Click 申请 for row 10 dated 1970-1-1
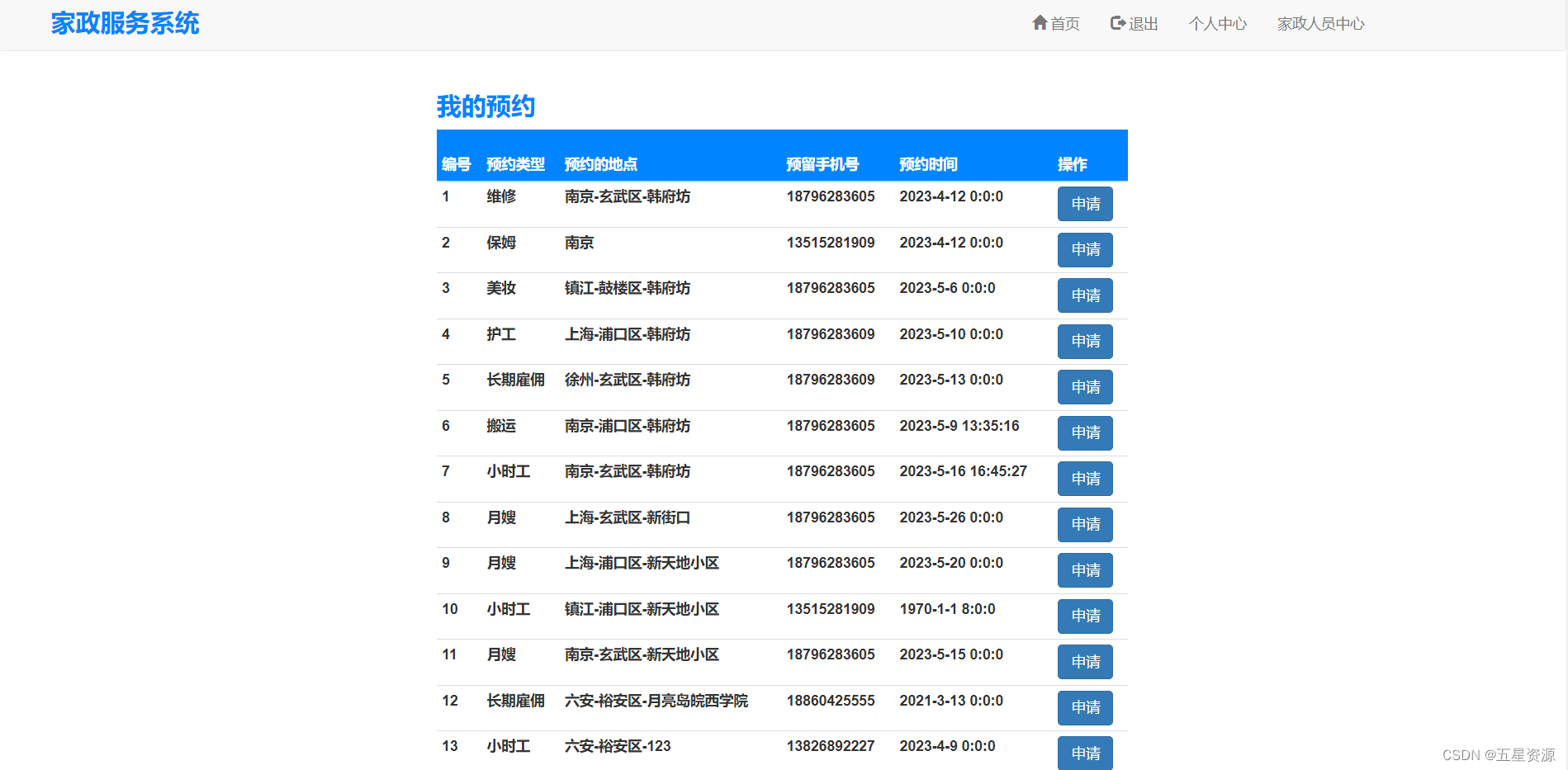 [x=1085, y=616]
